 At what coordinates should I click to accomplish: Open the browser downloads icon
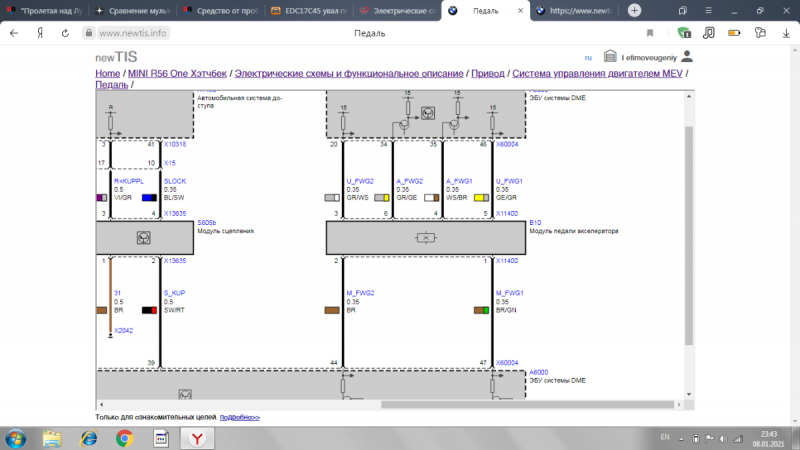784,33
